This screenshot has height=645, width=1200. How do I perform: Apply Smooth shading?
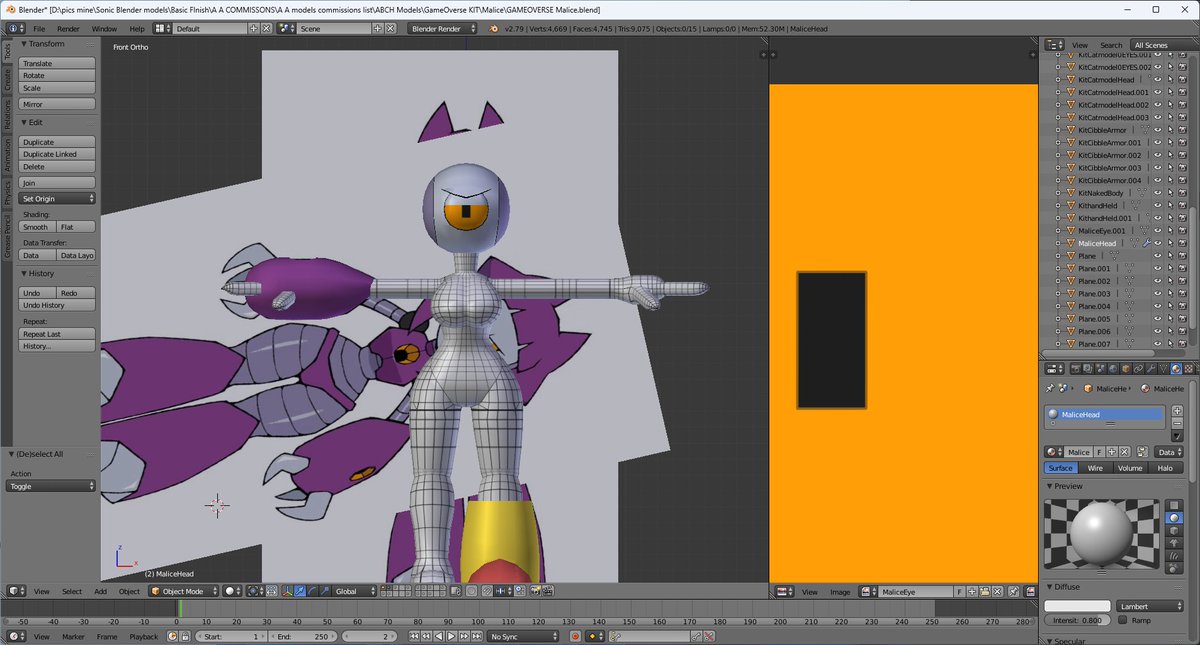coord(37,227)
